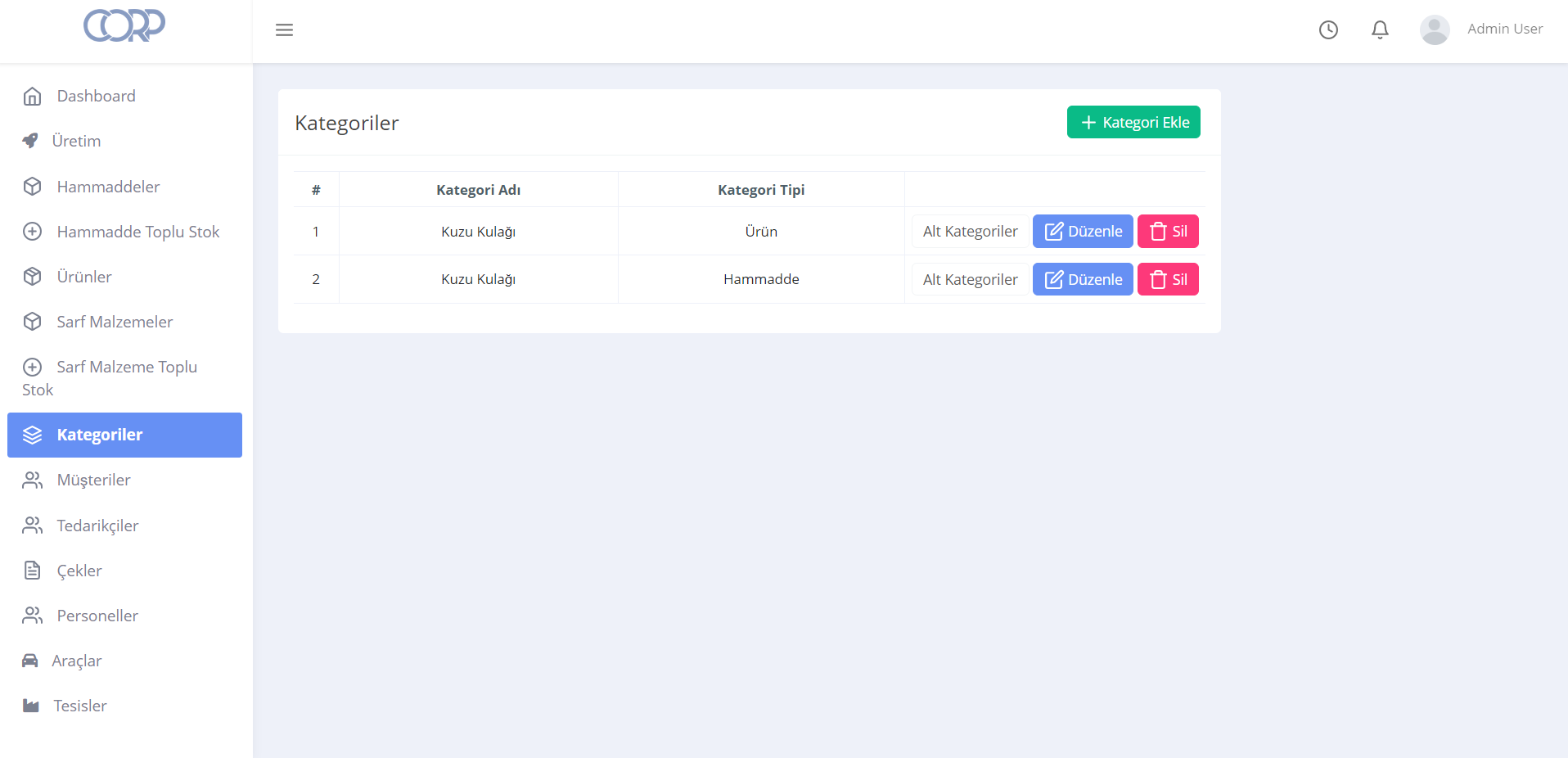
Task: Edit the Ürün type category row
Action: (1082, 232)
